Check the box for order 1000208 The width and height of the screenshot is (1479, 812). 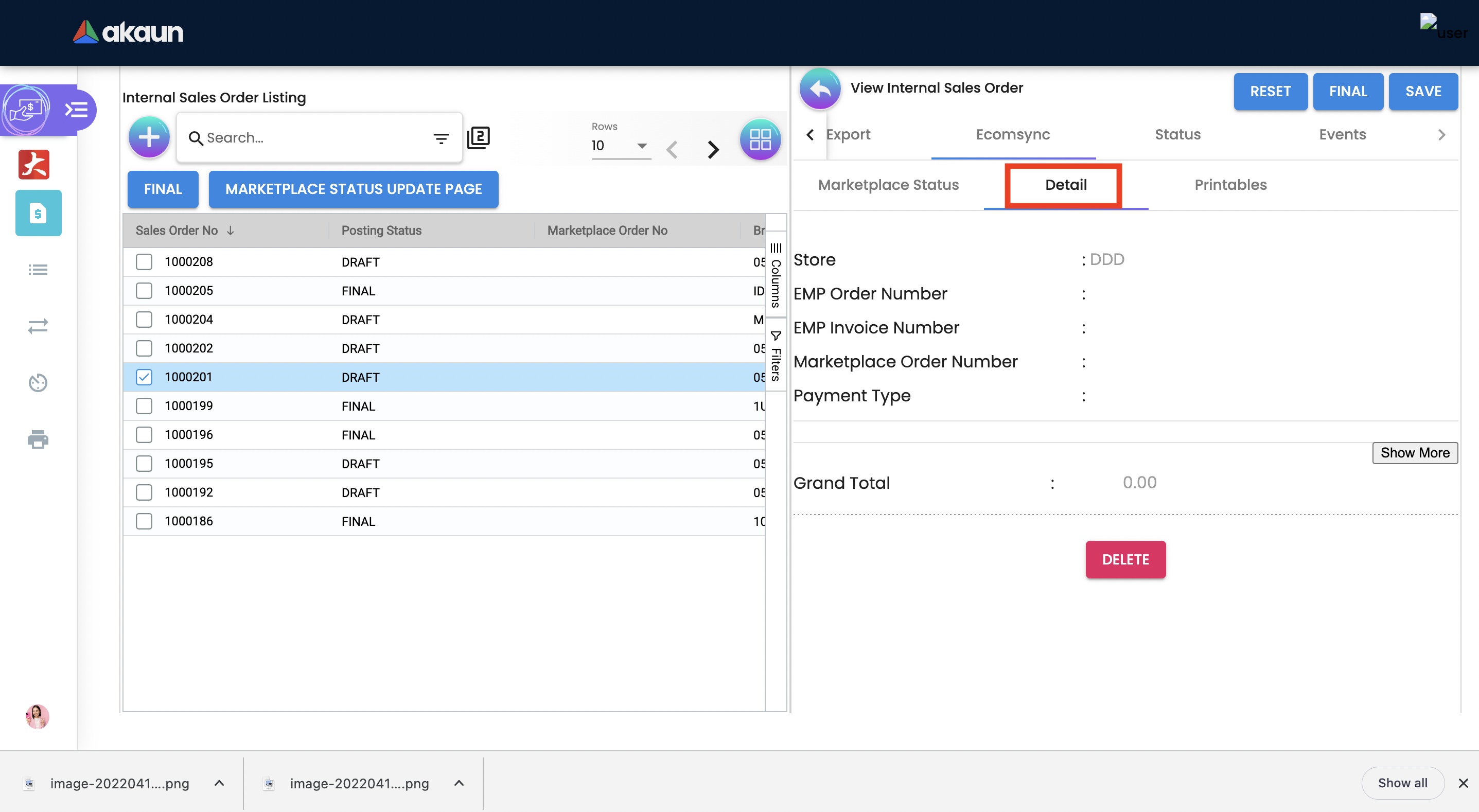tap(144, 262)
